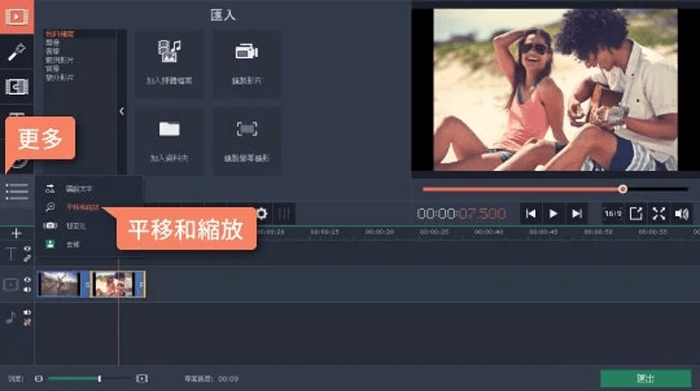The width and height of the screenshot is (700, 391).
Task: Mute the audio track speaker
Action: click(27, 312)
